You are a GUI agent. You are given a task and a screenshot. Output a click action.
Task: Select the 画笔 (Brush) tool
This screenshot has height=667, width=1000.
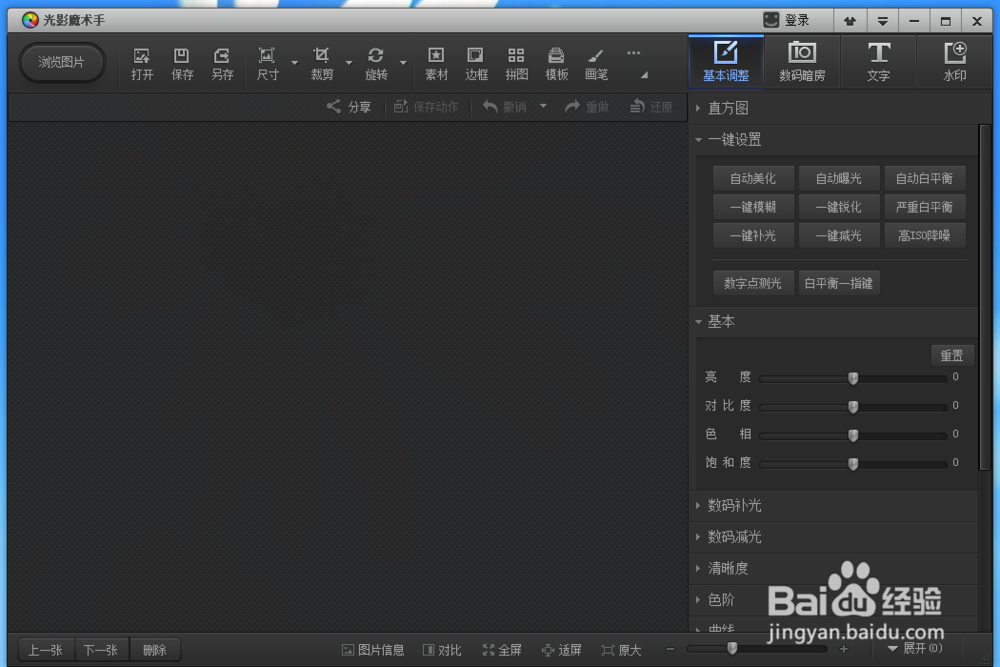coord(596,63)
